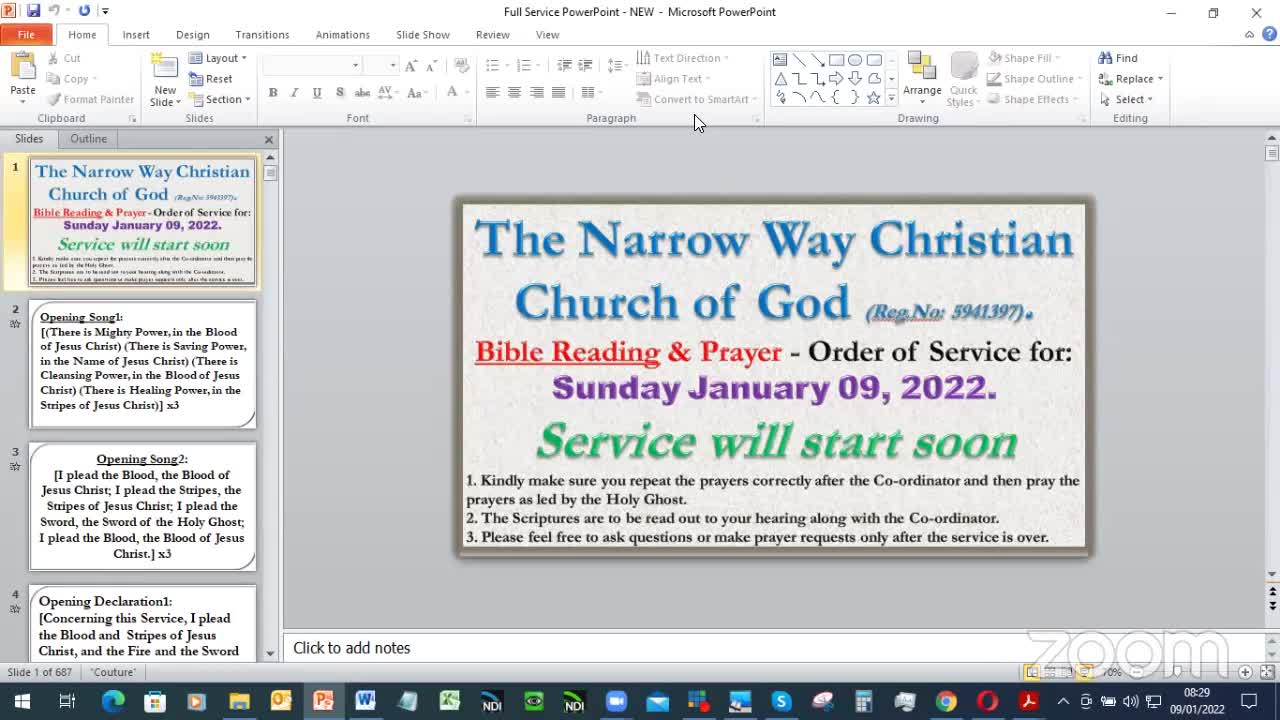The width and height of the screenshot is (1280, 720).
Task: Switch to the Design tab
Action: point(193,35)
